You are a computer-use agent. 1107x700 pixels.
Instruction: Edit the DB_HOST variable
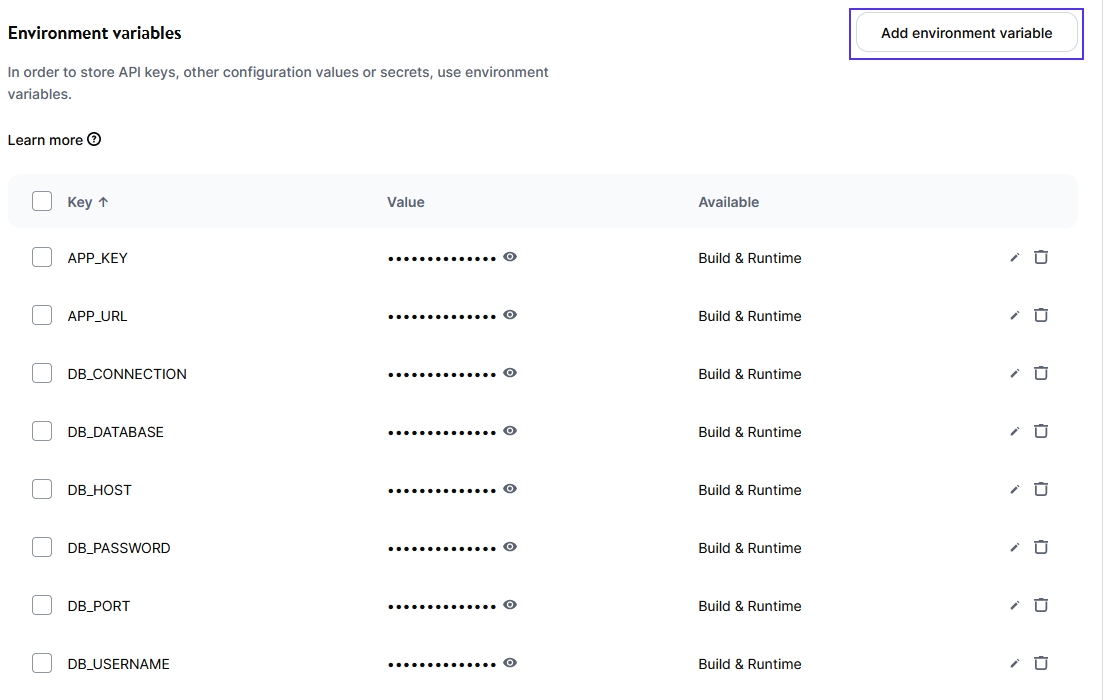(x=1014, y=489)
